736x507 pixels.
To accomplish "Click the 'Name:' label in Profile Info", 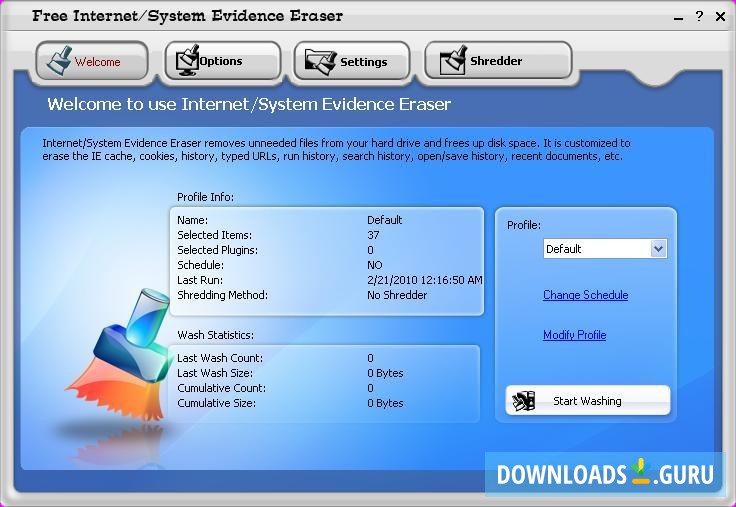I will [x=192, y=220].
